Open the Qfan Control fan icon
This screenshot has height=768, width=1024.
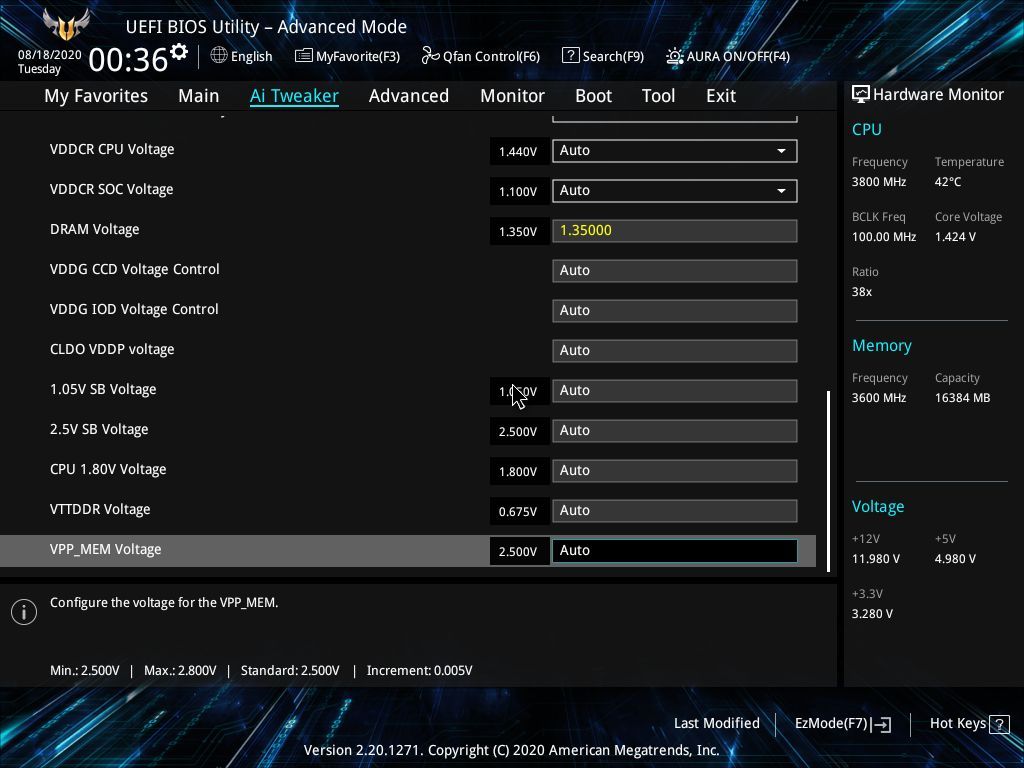pos(430,56)
